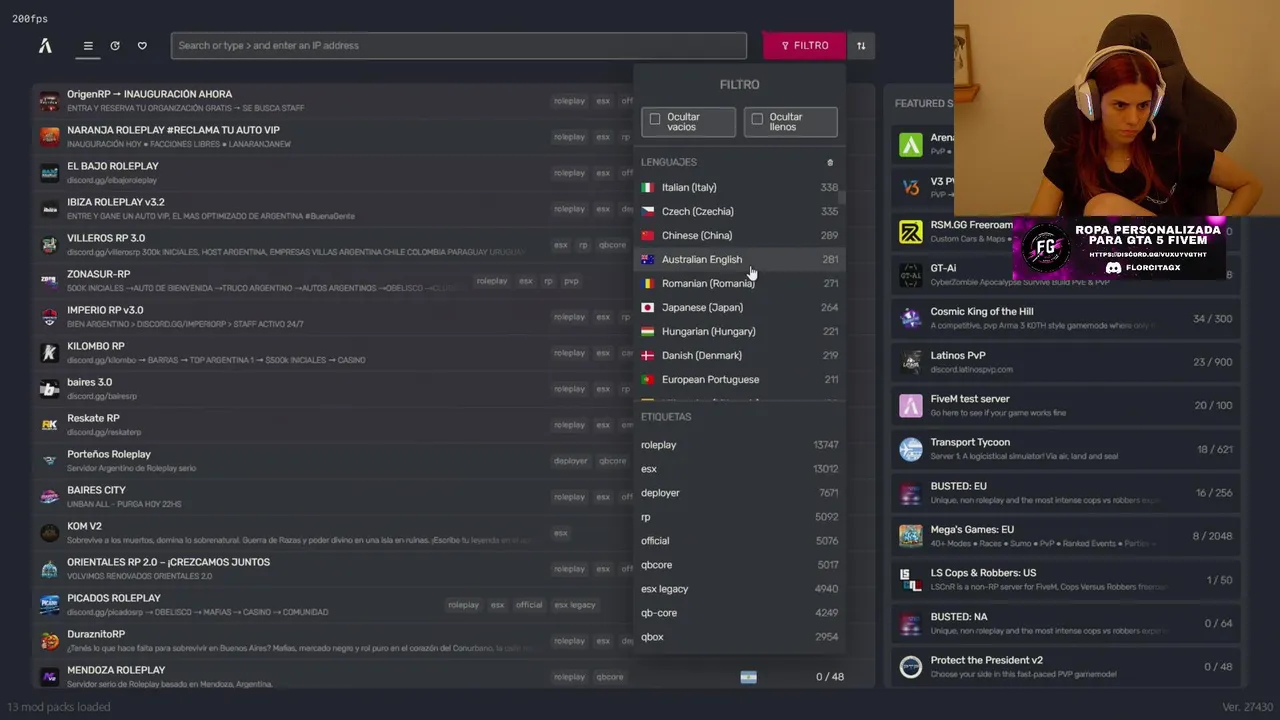Screen dimensions: 1280x720
Task: Click the baires 3.0 server icon
Action: pos(49,389)
